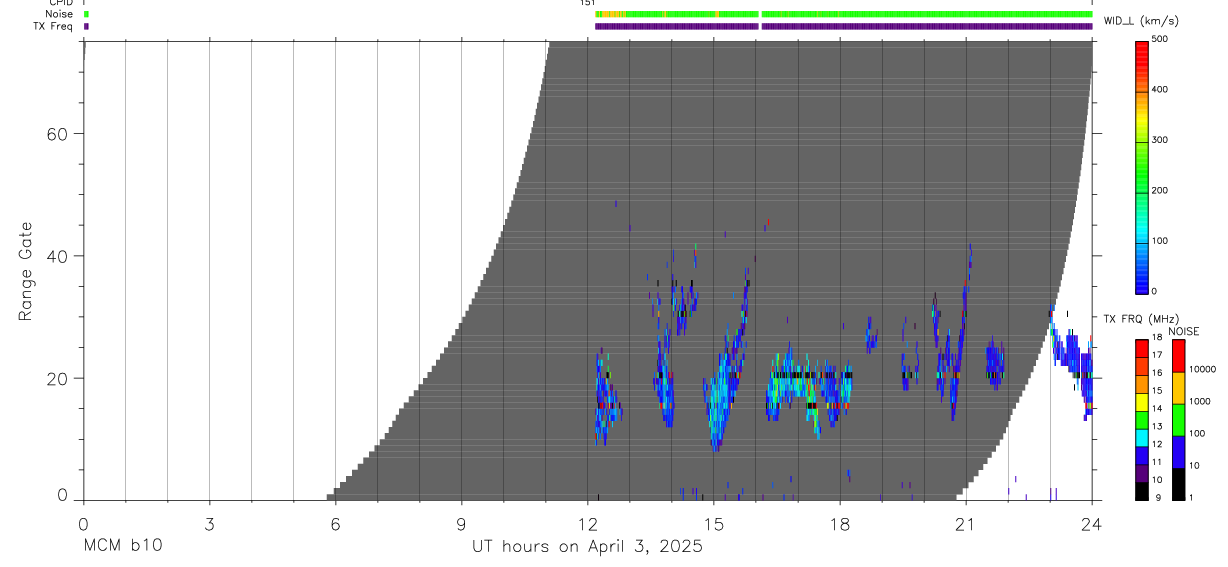Click the 'NOISE' legend title

[x=1184, y=331]
